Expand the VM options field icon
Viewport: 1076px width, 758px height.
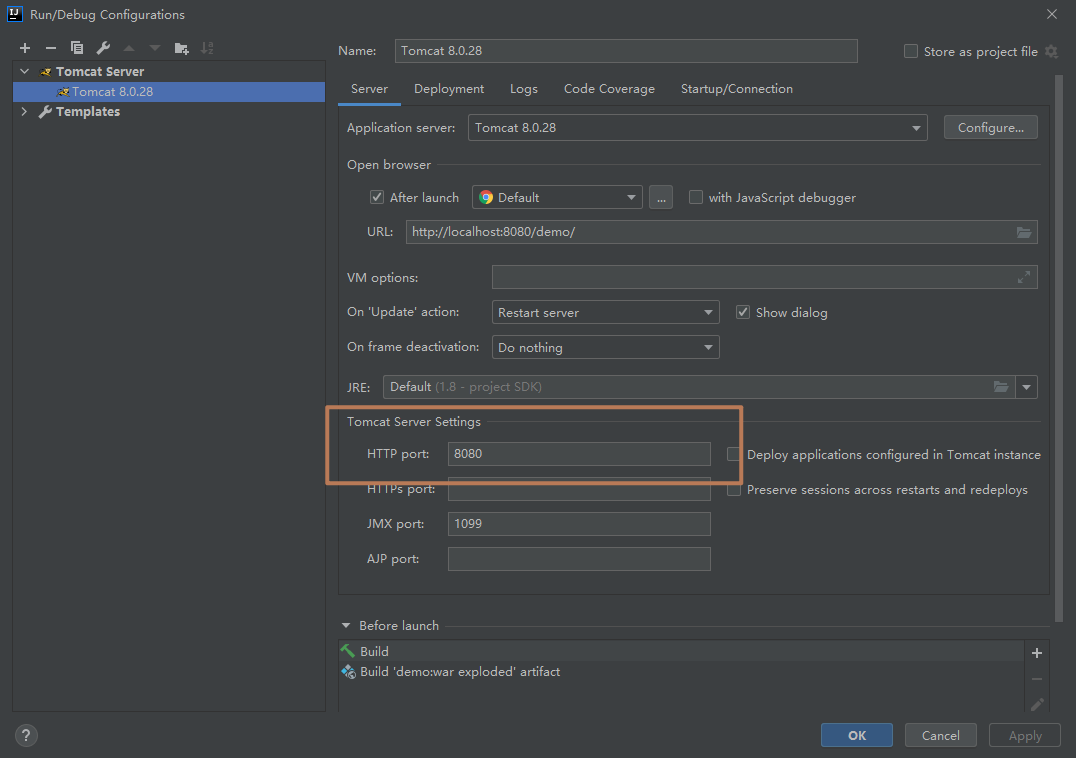coord(1023,277)
